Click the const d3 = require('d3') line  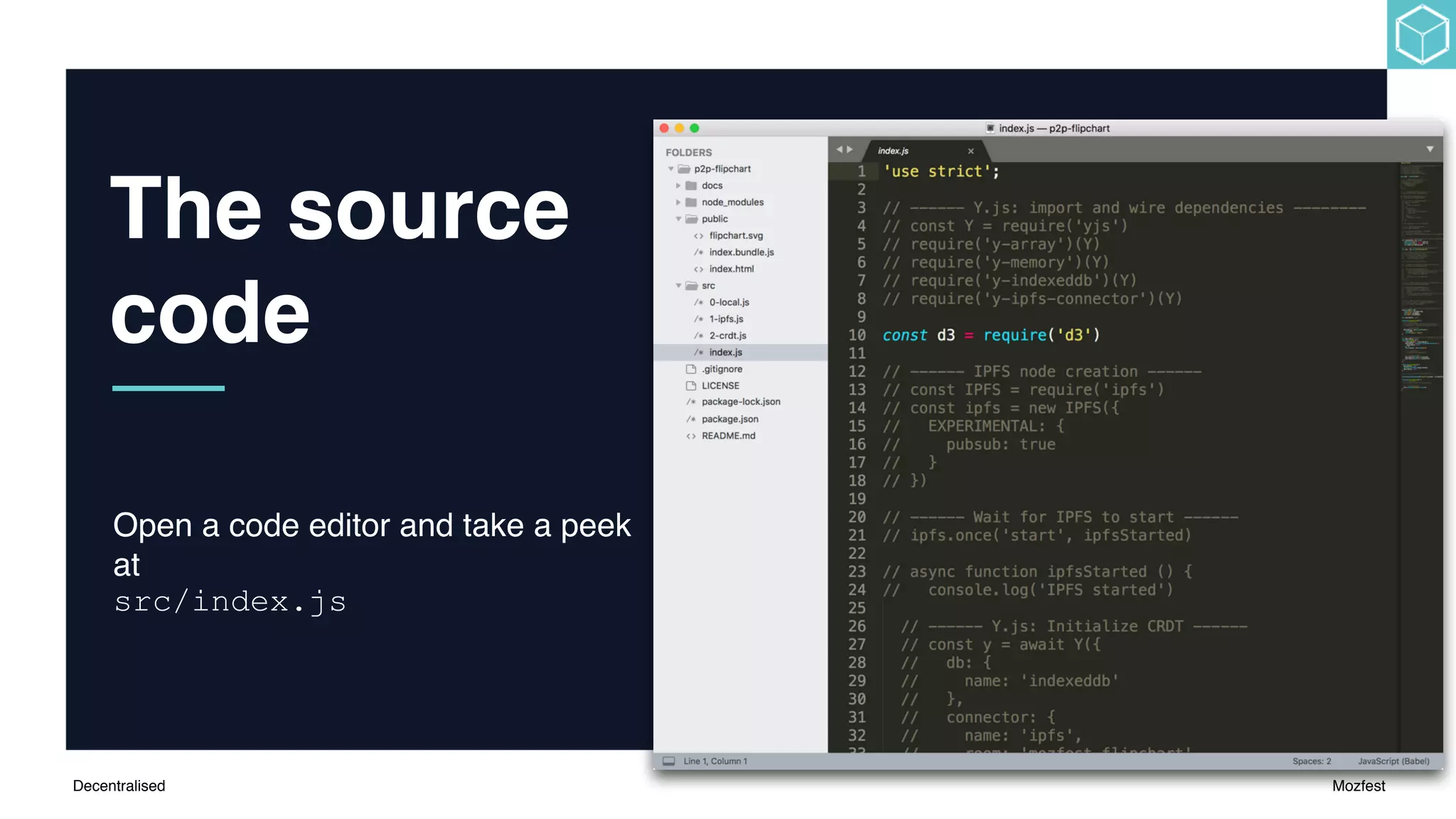coord(991,335)
